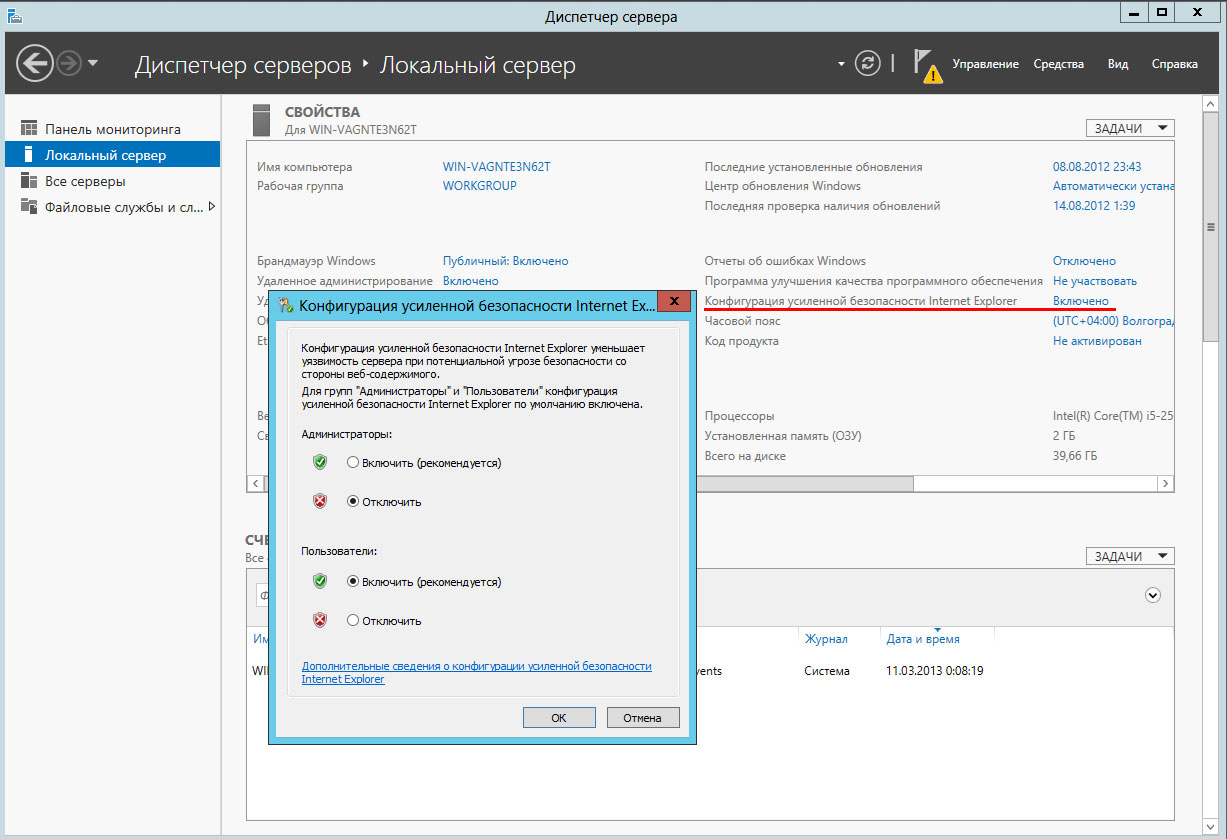The width and height of the screenshot is (1227, 839).
Task: Click firewall status Публичный: Включено
Action: 505,261
